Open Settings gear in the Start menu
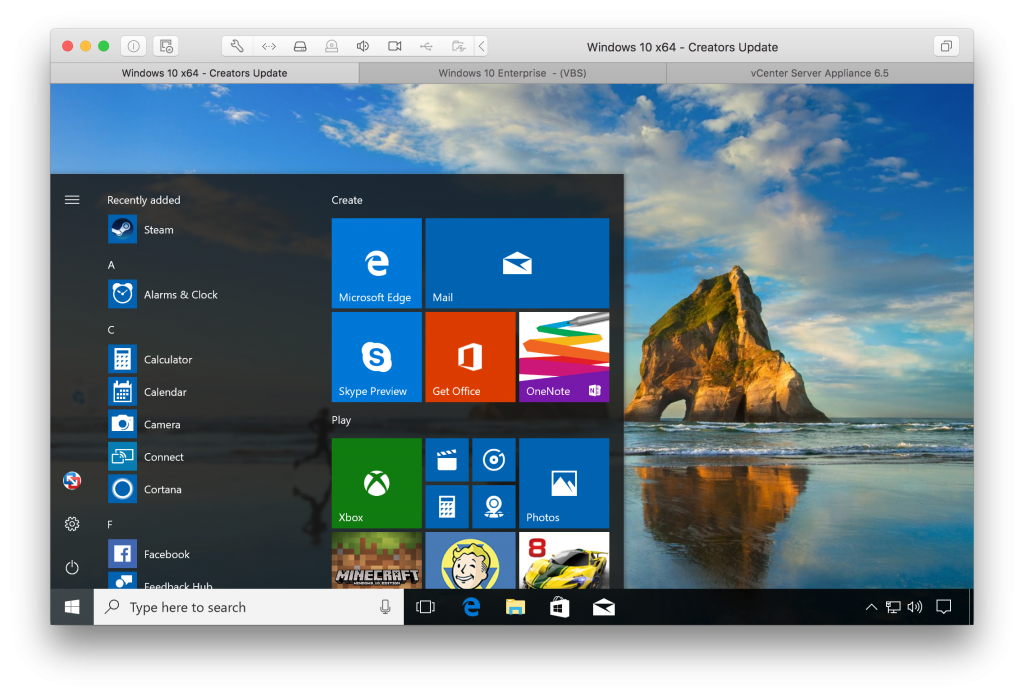 pos(71,523)
